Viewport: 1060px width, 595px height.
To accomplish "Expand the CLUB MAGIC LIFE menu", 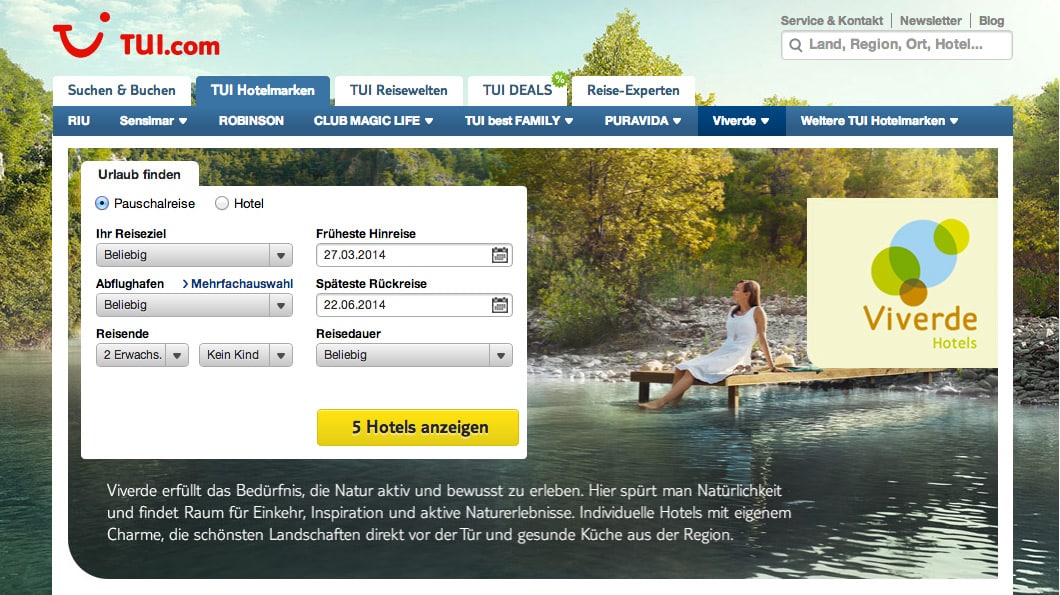I will 373,121.
